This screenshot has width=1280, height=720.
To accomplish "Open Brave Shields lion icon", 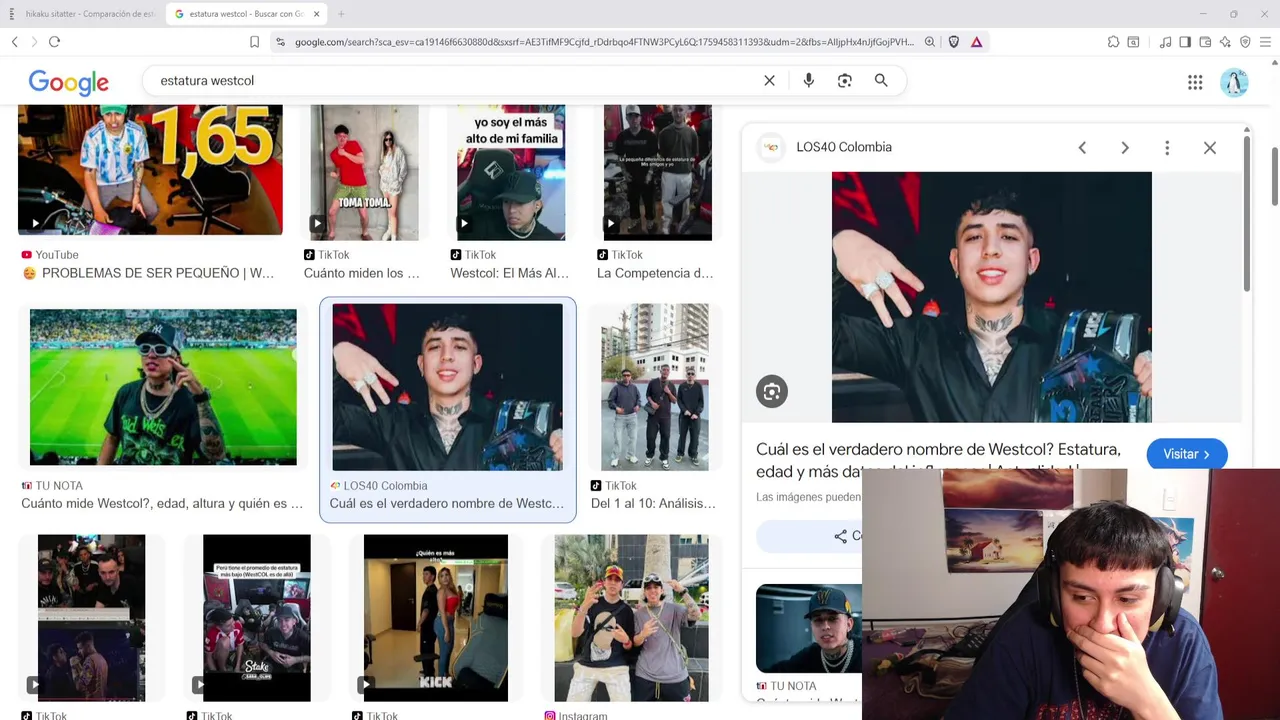I will pos(954,42).
